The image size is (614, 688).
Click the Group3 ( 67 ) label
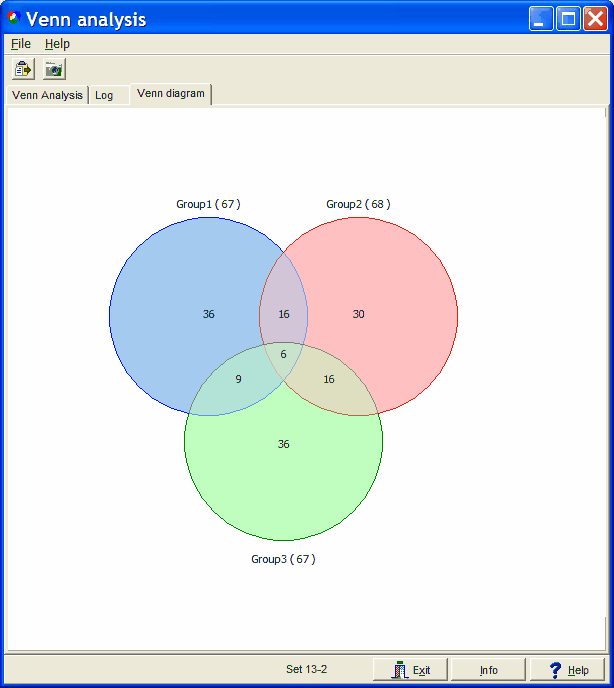tap(283, 559)
